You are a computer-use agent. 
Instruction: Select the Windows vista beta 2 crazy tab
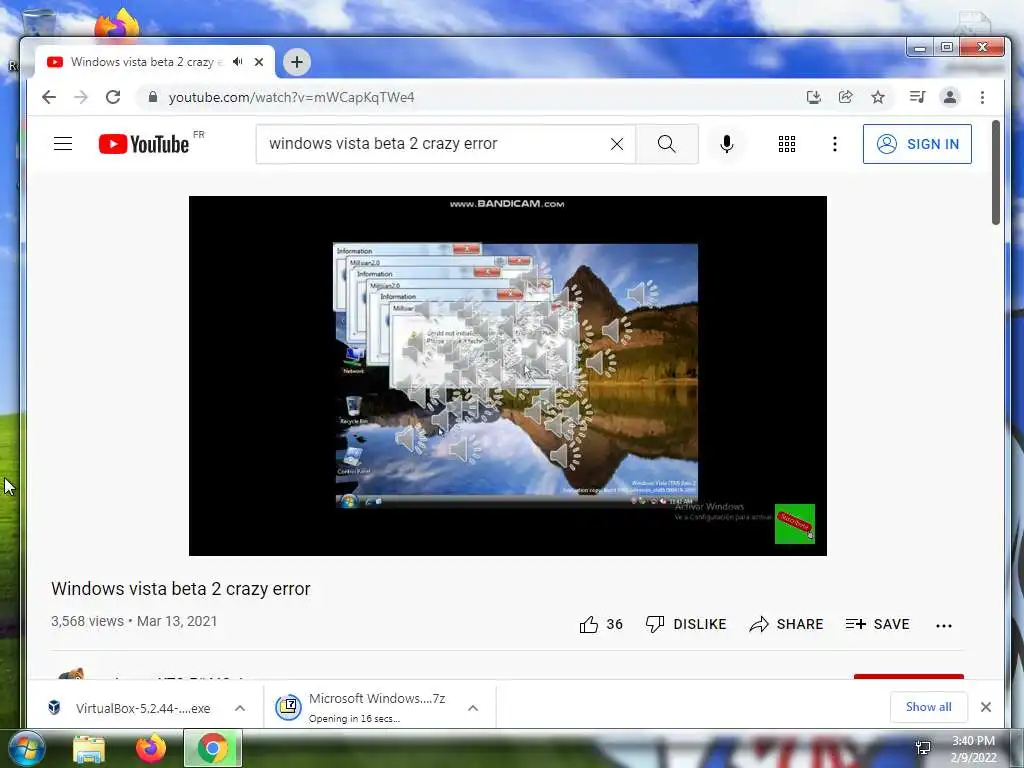[x=147, y=62]
